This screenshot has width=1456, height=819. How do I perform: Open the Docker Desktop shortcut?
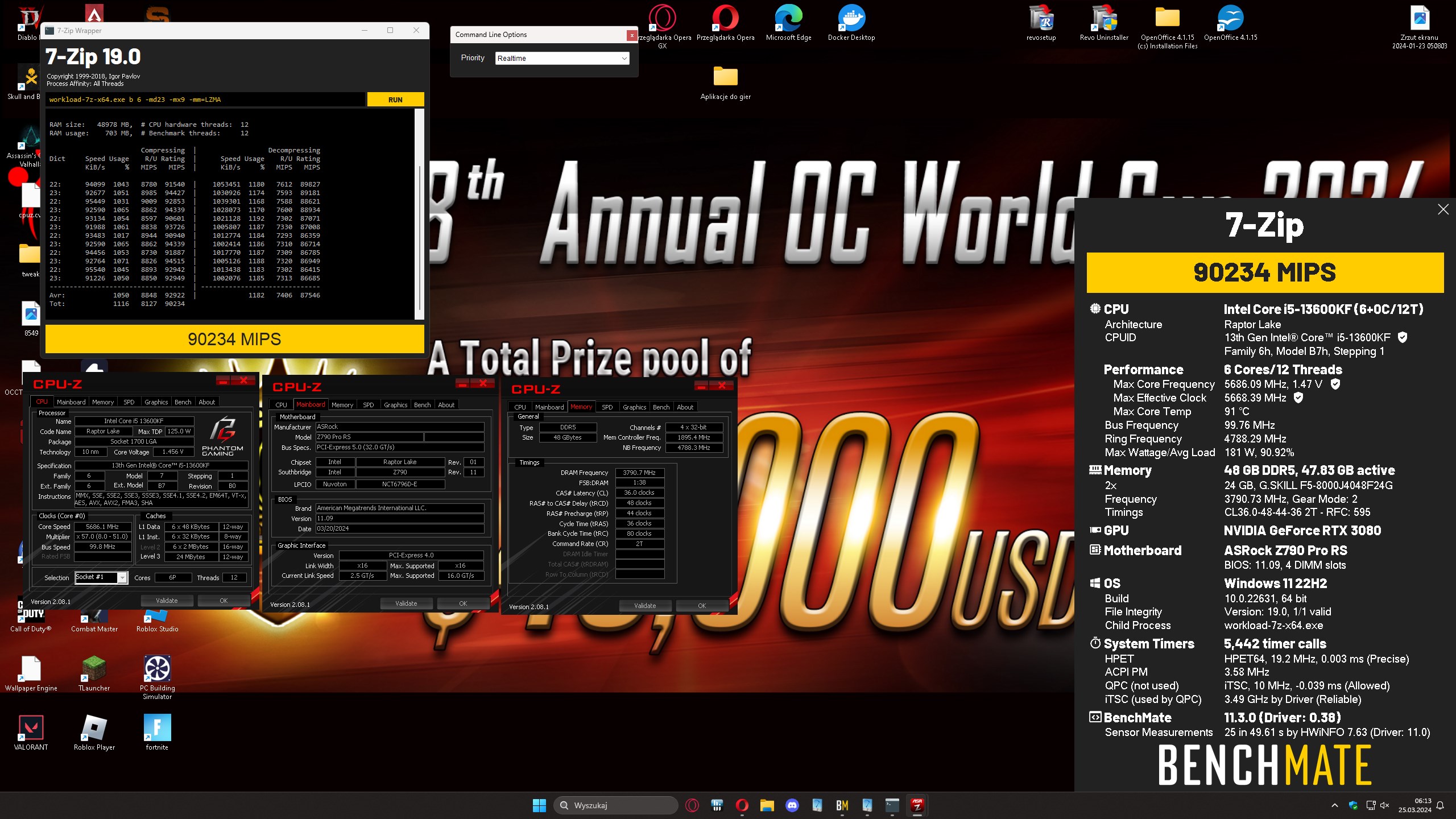[851, 23]
